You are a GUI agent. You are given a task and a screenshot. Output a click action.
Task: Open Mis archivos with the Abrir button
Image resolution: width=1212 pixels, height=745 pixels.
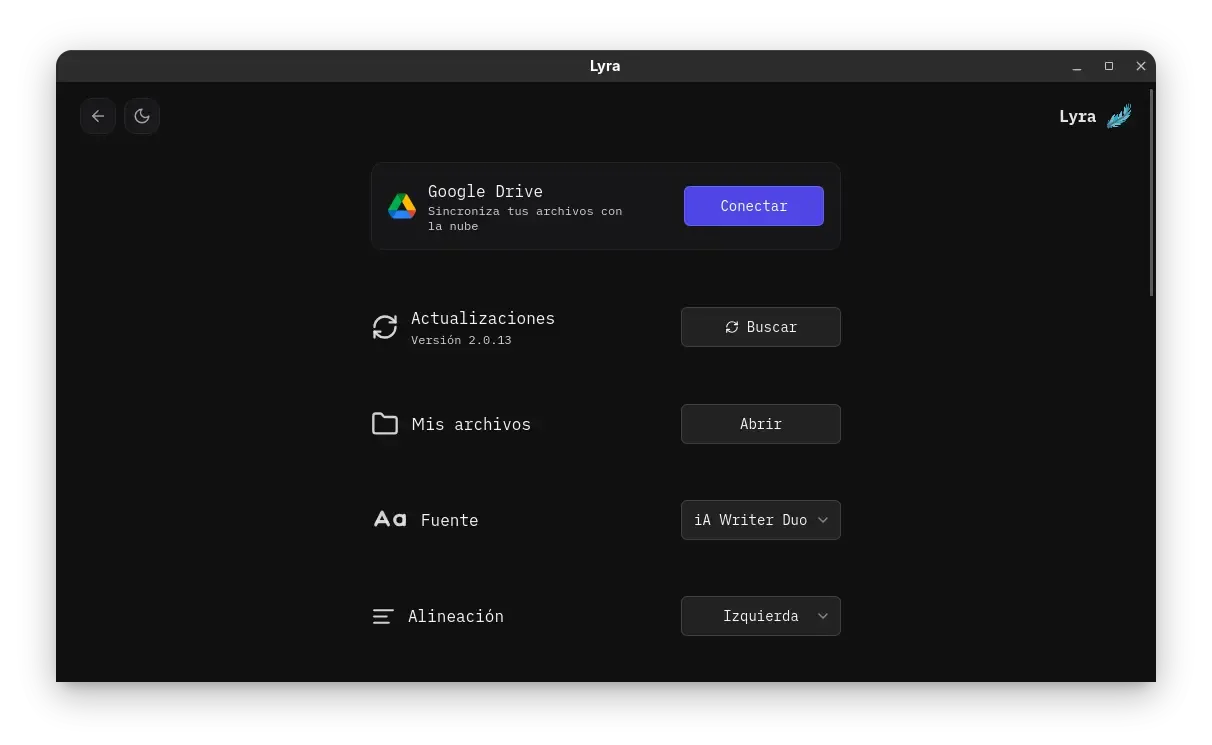coord(761,424)
